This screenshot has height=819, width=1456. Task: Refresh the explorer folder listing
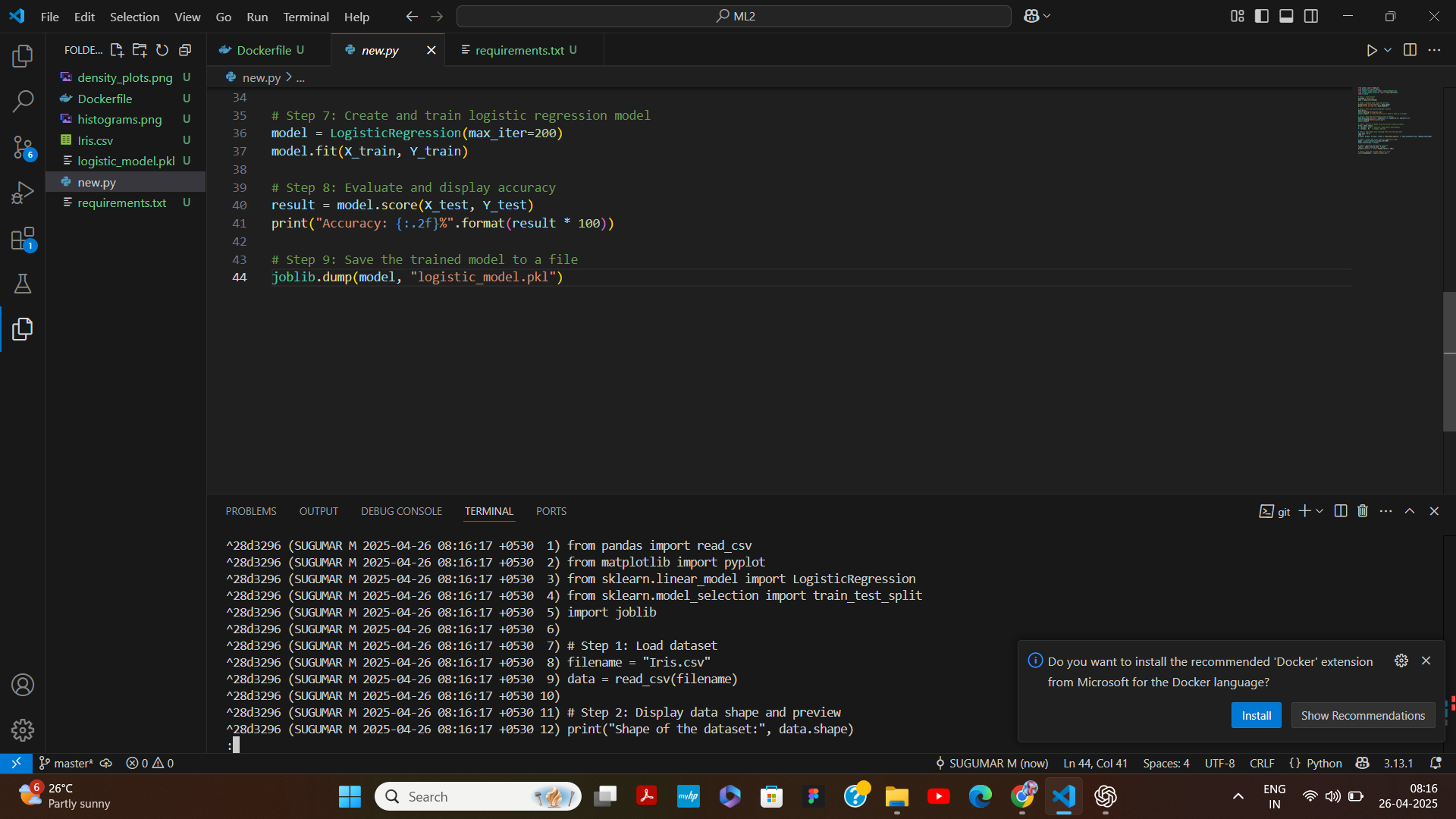(162, 50)
